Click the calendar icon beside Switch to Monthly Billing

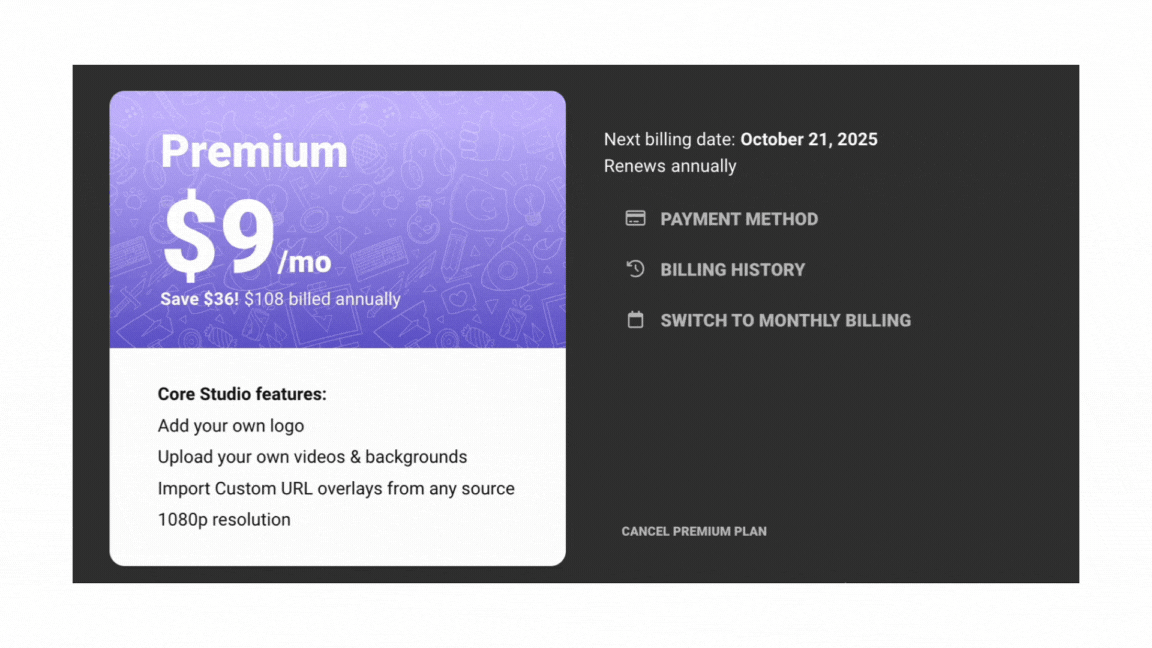636,320
